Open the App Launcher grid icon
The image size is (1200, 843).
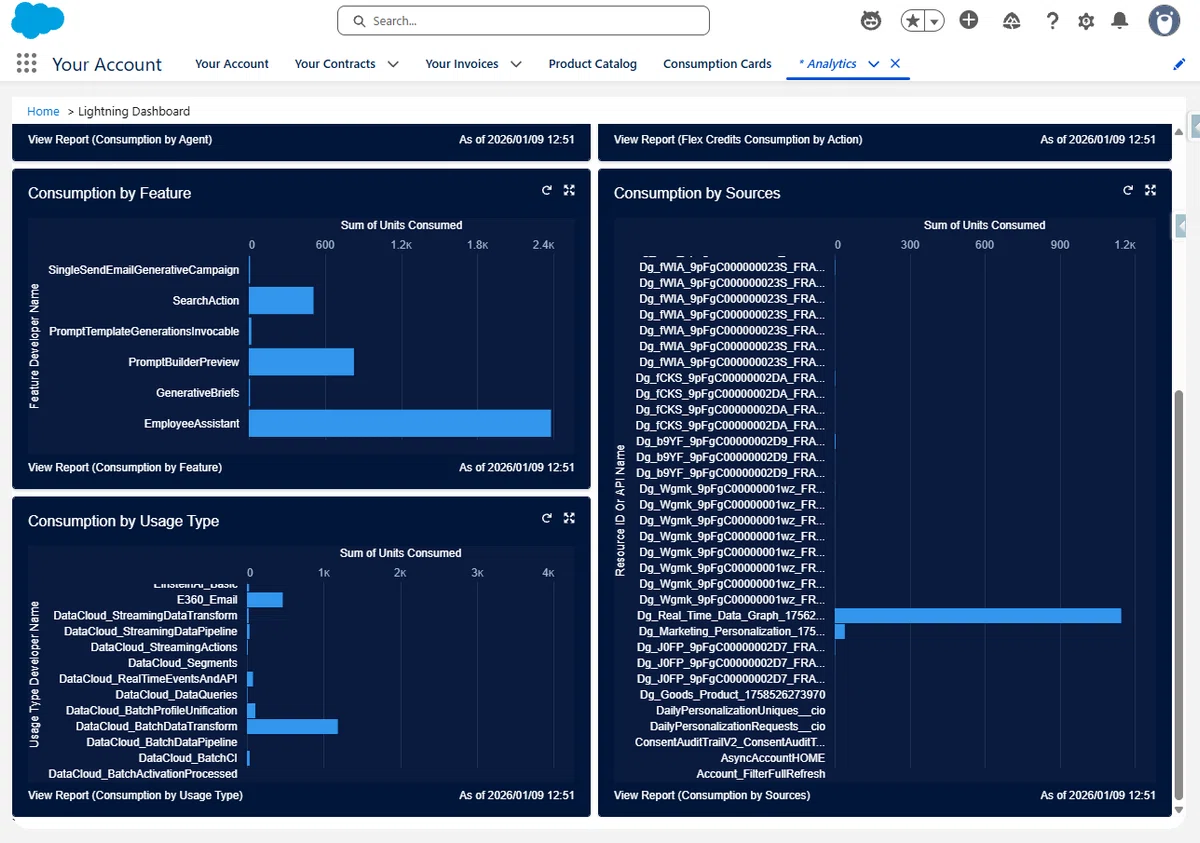coord(27,63)
